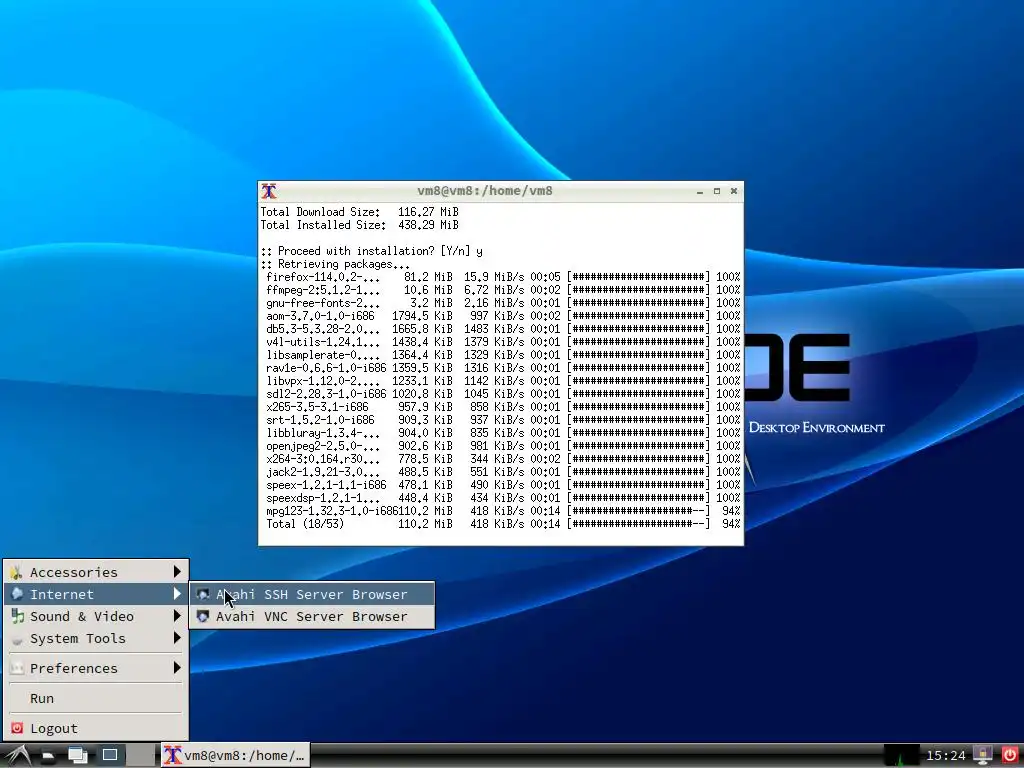Expand the Internet submenu arrow
Screen dimensions: 1024x768
click(177, 594)
